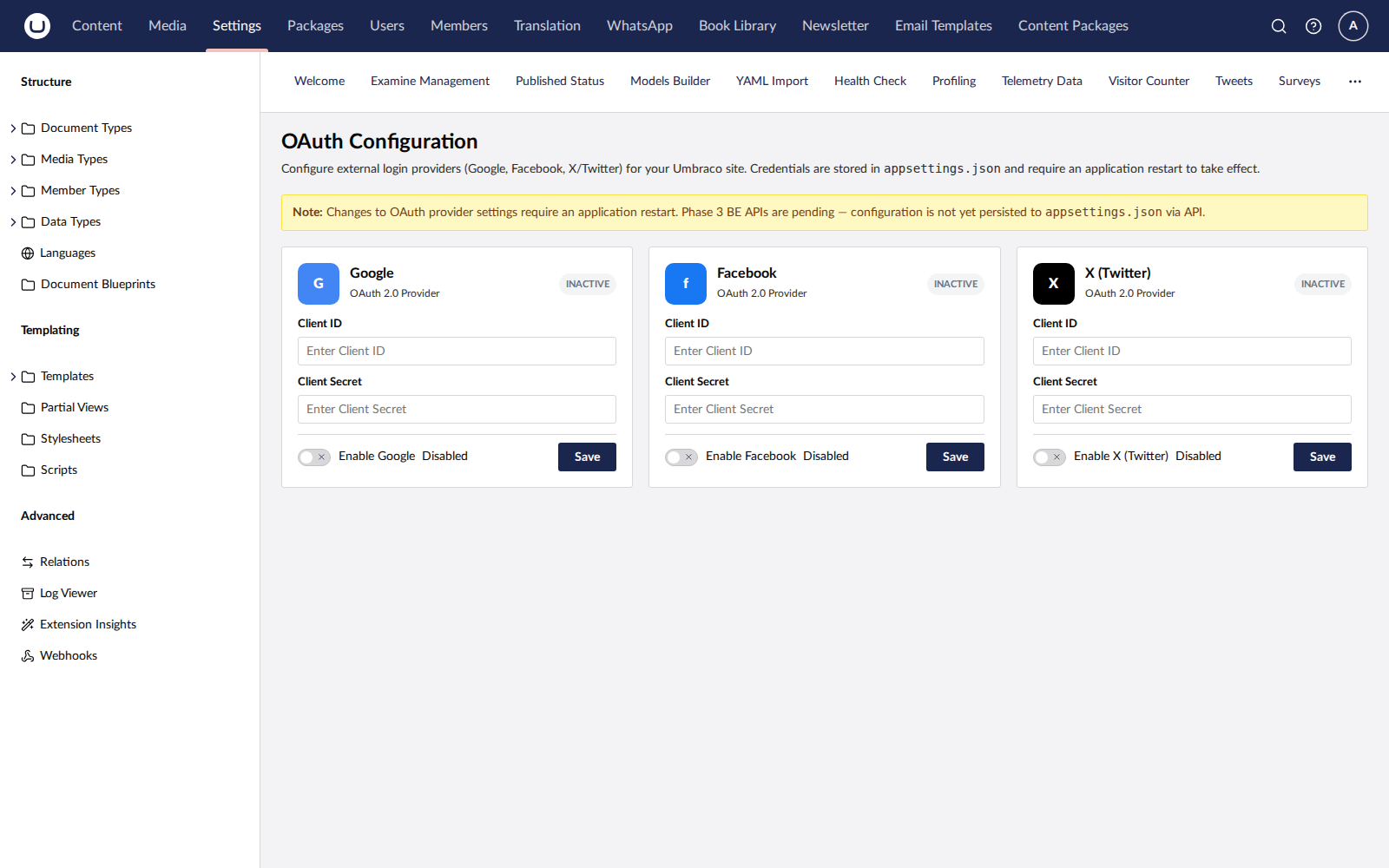Open the Users section

pos(387,26)
